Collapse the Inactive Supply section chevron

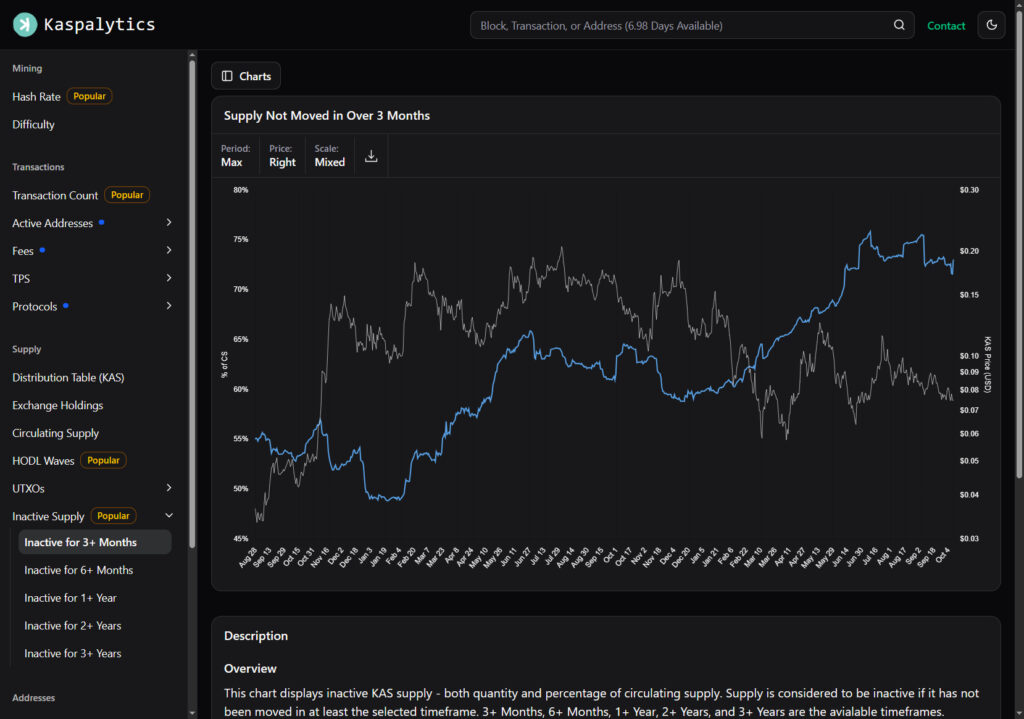(x=169, y=516)
